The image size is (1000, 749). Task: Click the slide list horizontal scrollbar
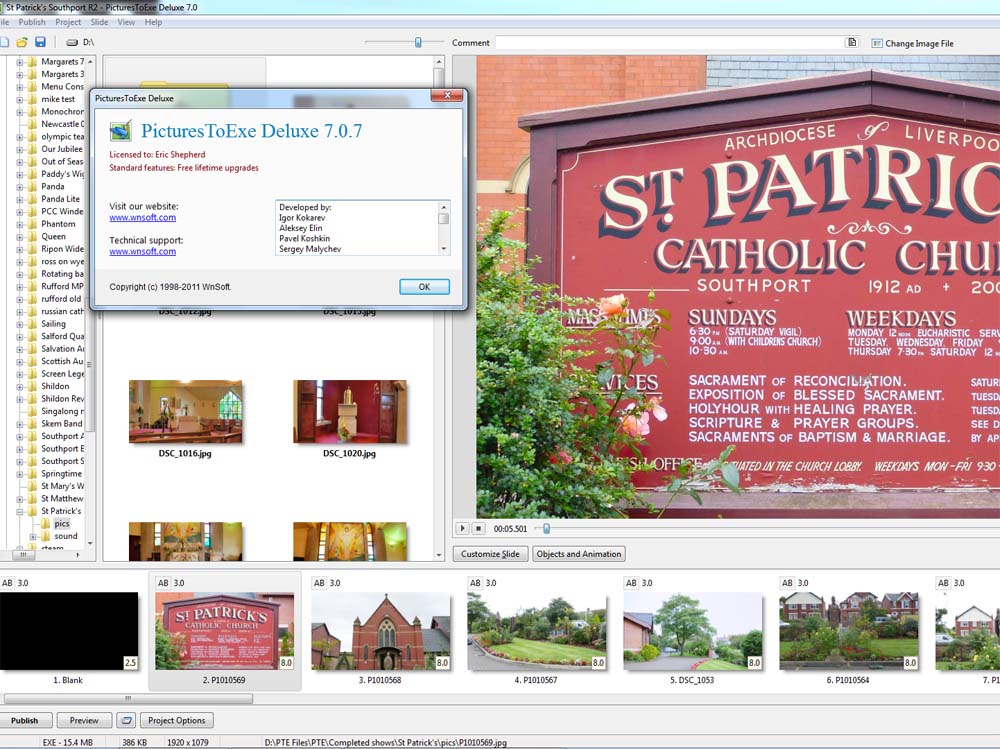click(x=128, y=699)
